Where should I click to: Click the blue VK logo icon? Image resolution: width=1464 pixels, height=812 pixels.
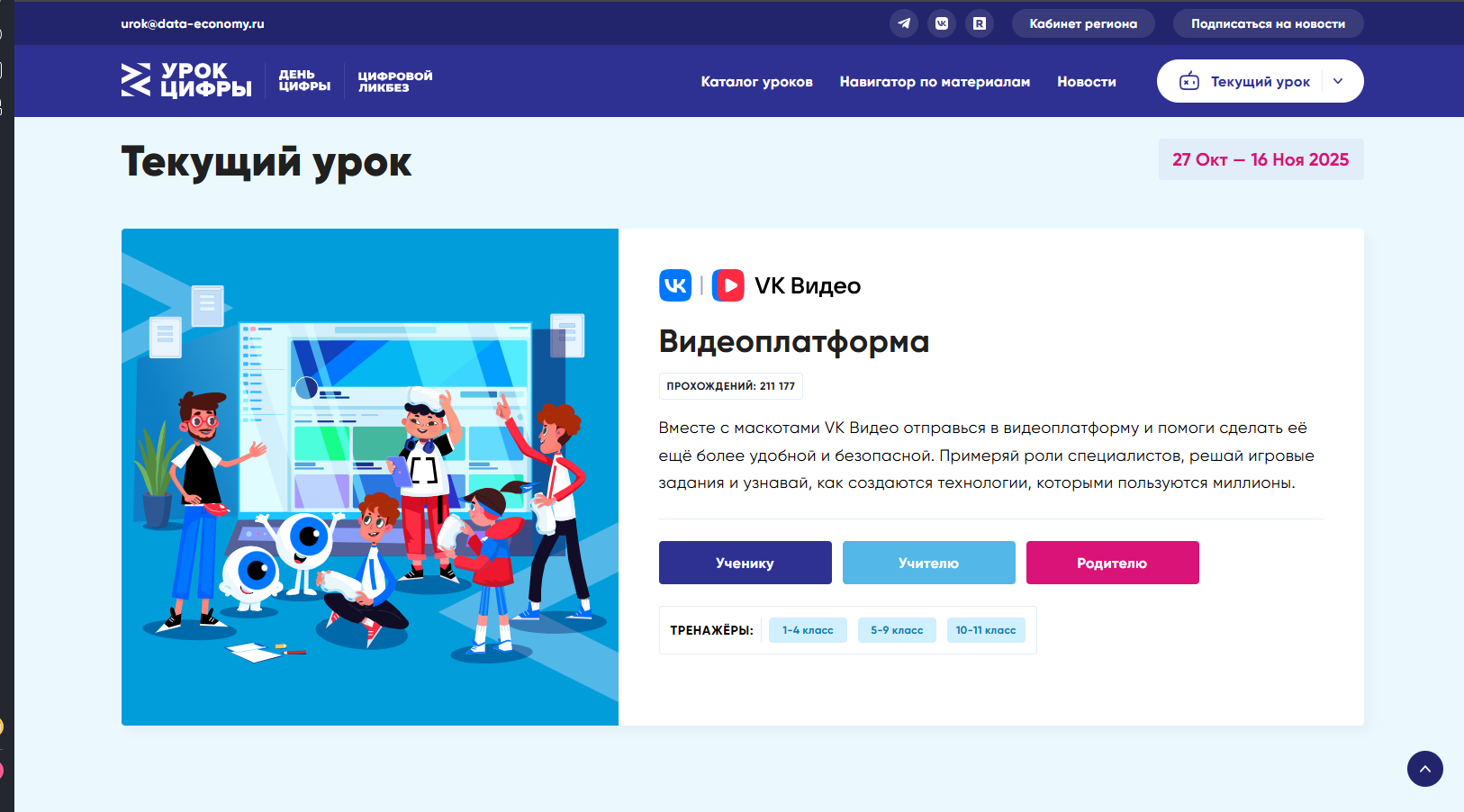coord(675,285)
